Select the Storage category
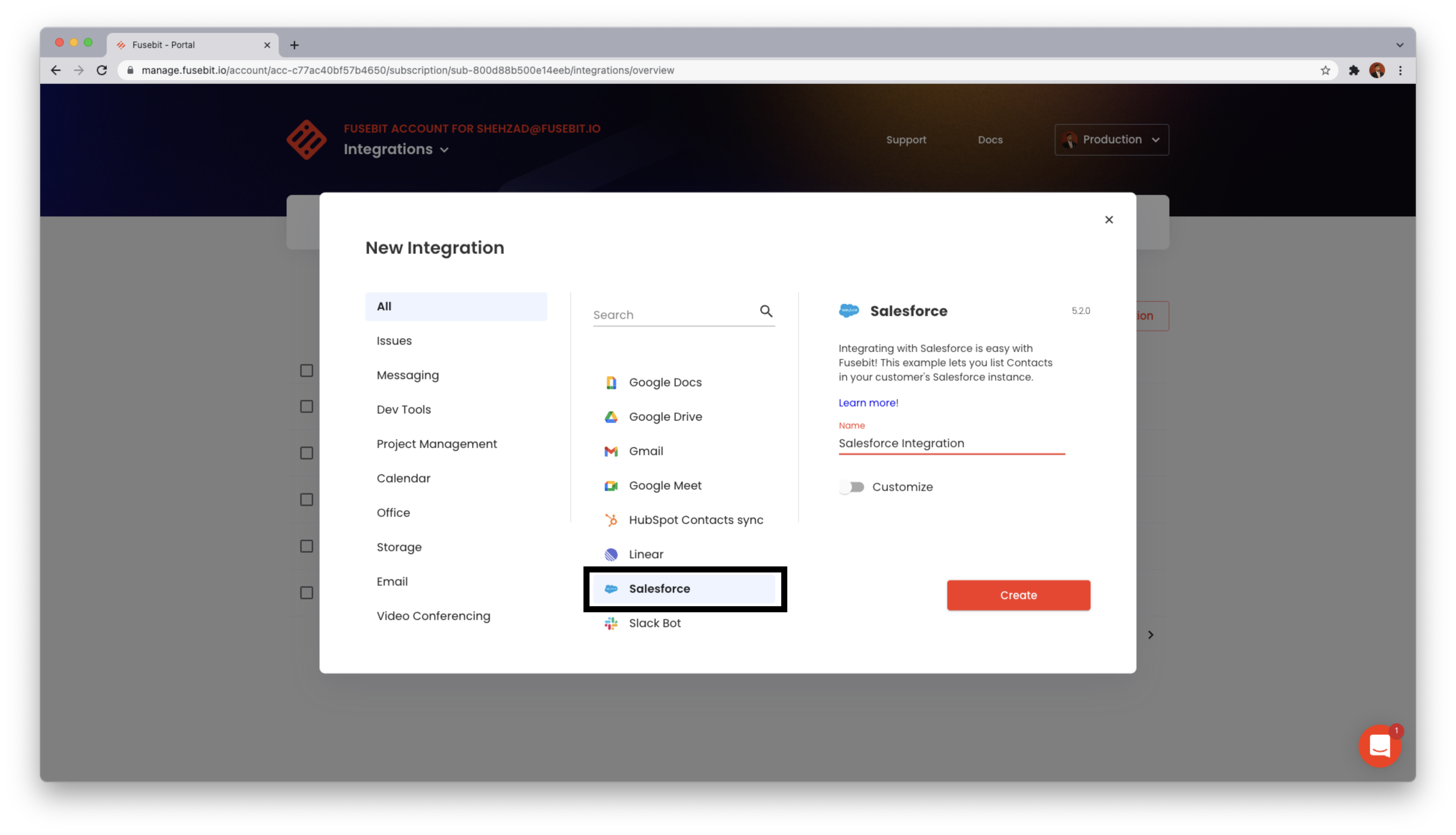The image size is (1456, 835). click(456, 547)
